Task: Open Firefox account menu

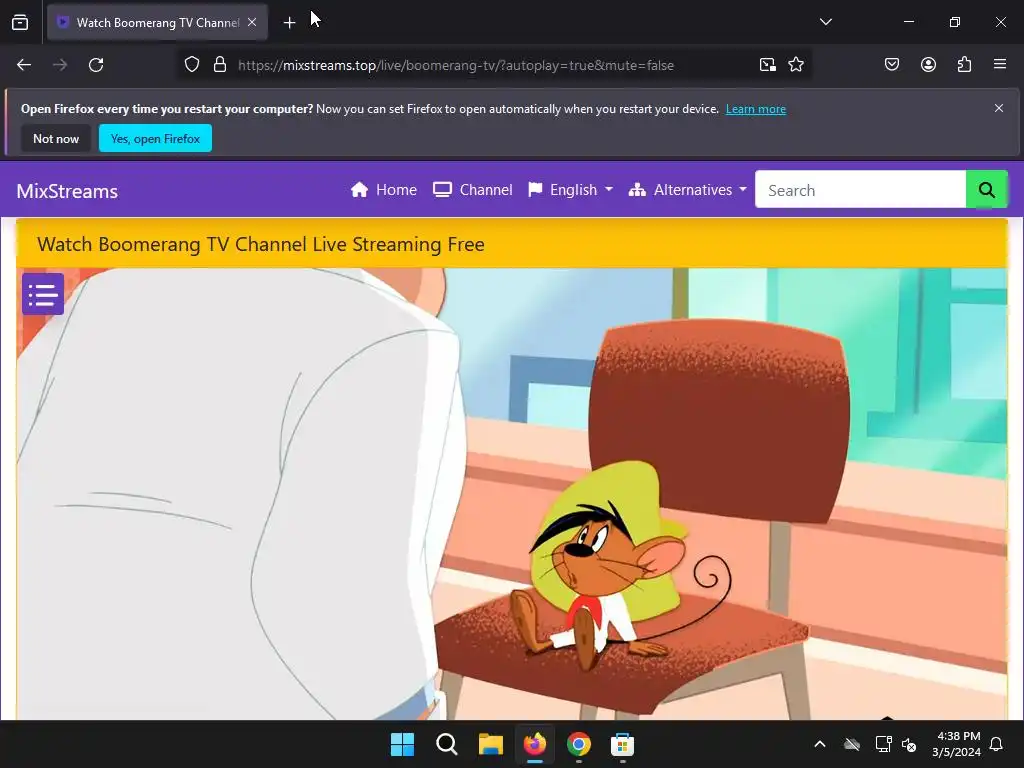Action: [928, 65]
